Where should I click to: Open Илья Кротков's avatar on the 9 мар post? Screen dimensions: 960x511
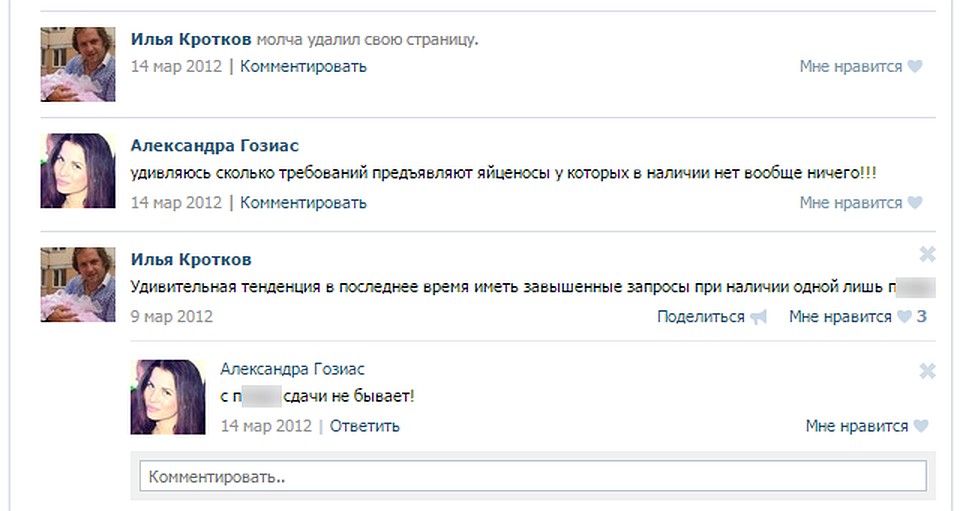[x=78, y=285]
